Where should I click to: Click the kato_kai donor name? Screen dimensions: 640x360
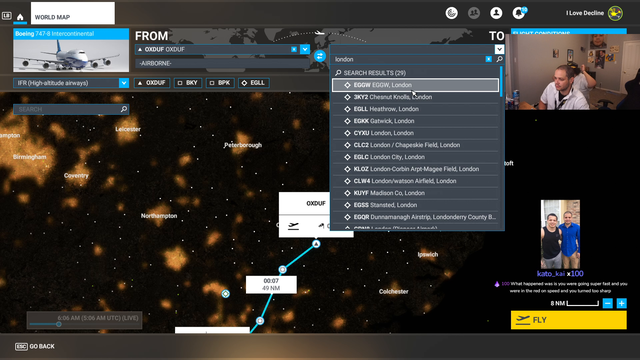(x=551, y=274)
